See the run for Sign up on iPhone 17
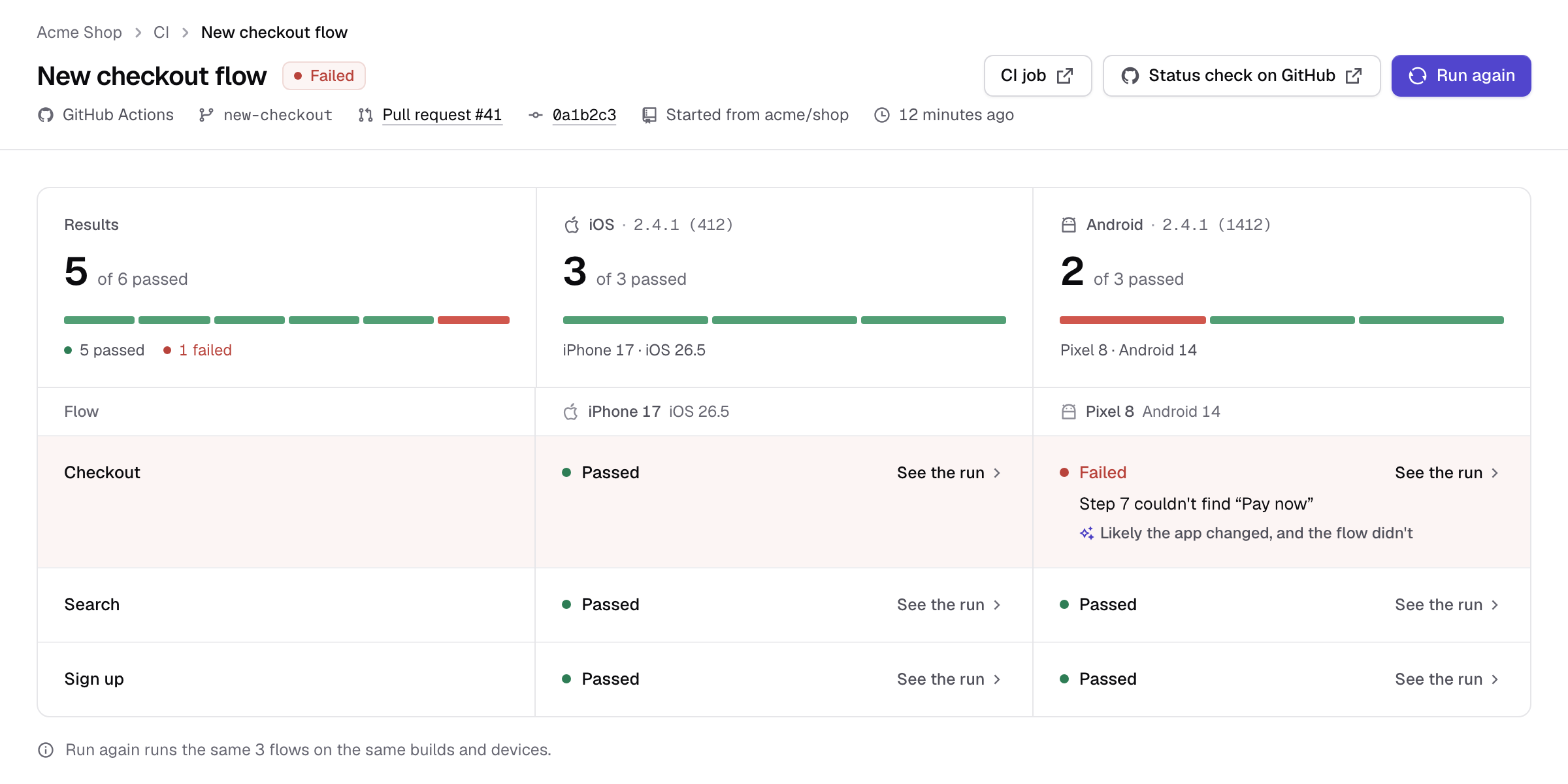1568x784 pixels. click(949, 679)
